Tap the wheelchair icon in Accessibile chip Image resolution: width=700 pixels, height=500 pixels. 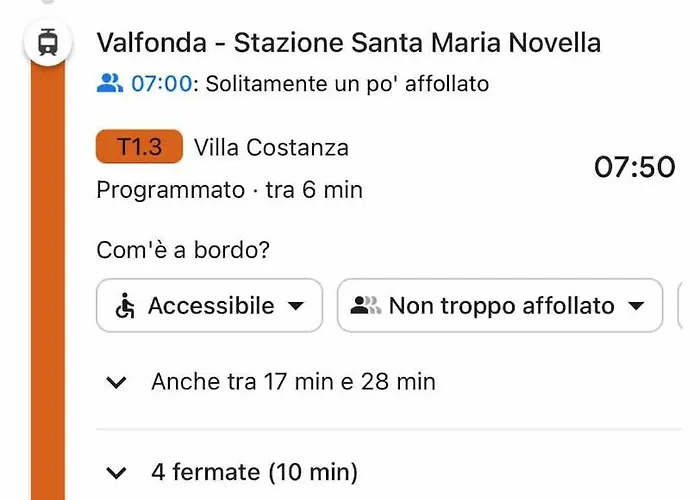point(125,306)
